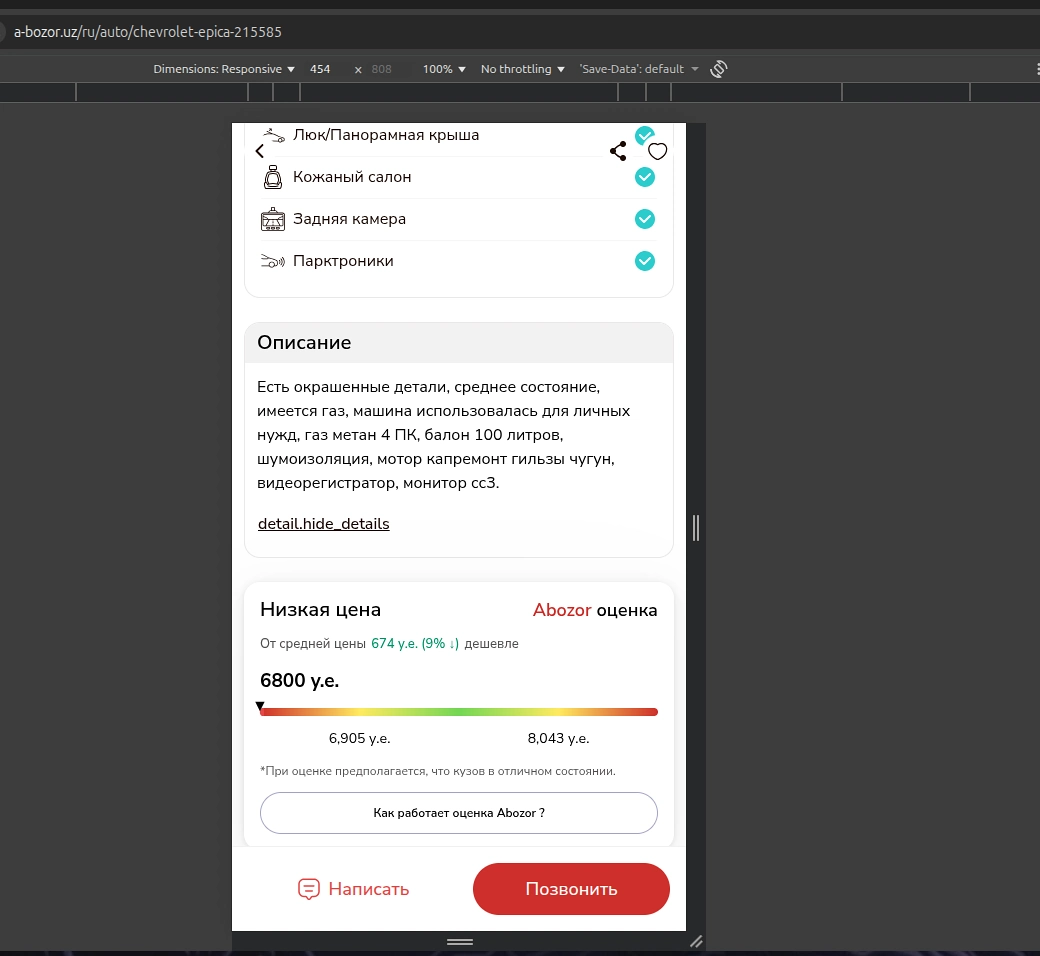Viewport: 1040px width, 956px height.
Task: Click the Позвонить call button
Action: 571,889
